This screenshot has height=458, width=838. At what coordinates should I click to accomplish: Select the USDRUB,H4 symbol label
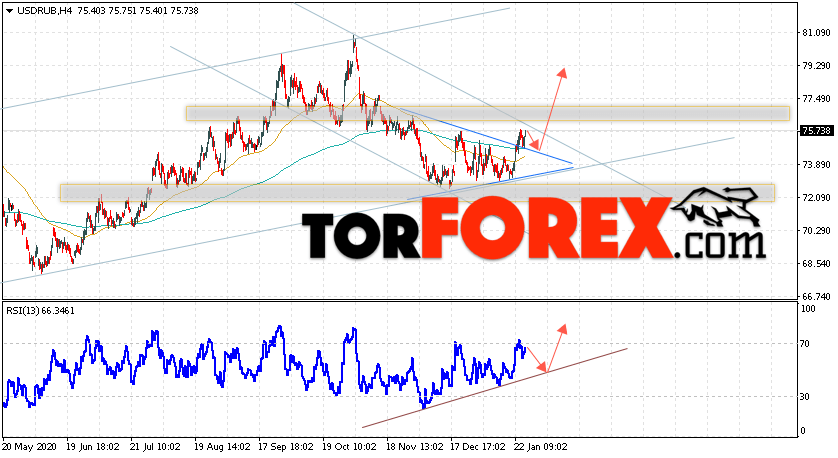(45, 11)
